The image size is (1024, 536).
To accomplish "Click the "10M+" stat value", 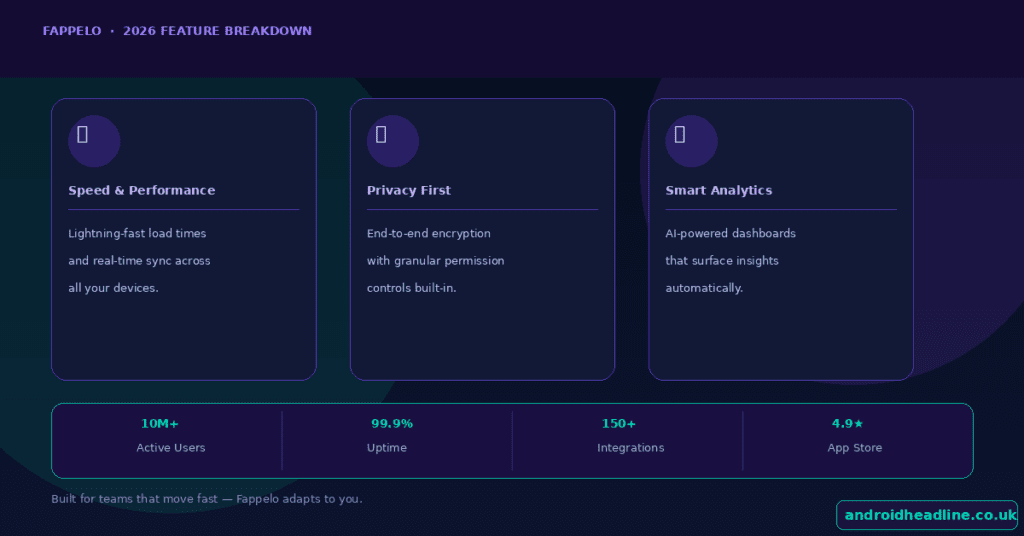I will 160,424.
